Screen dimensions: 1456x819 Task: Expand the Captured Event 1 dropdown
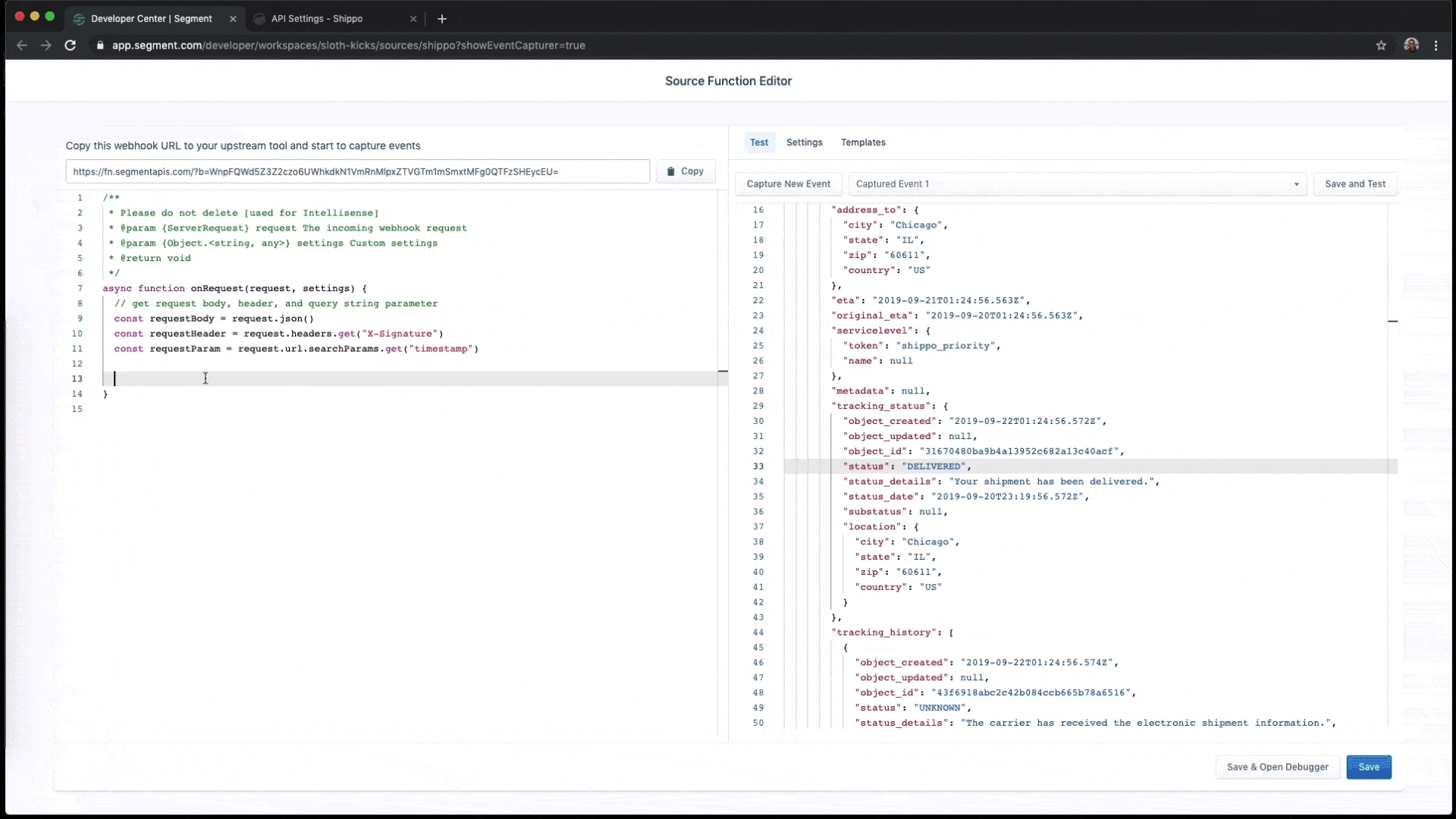(x=1077, y=184)
